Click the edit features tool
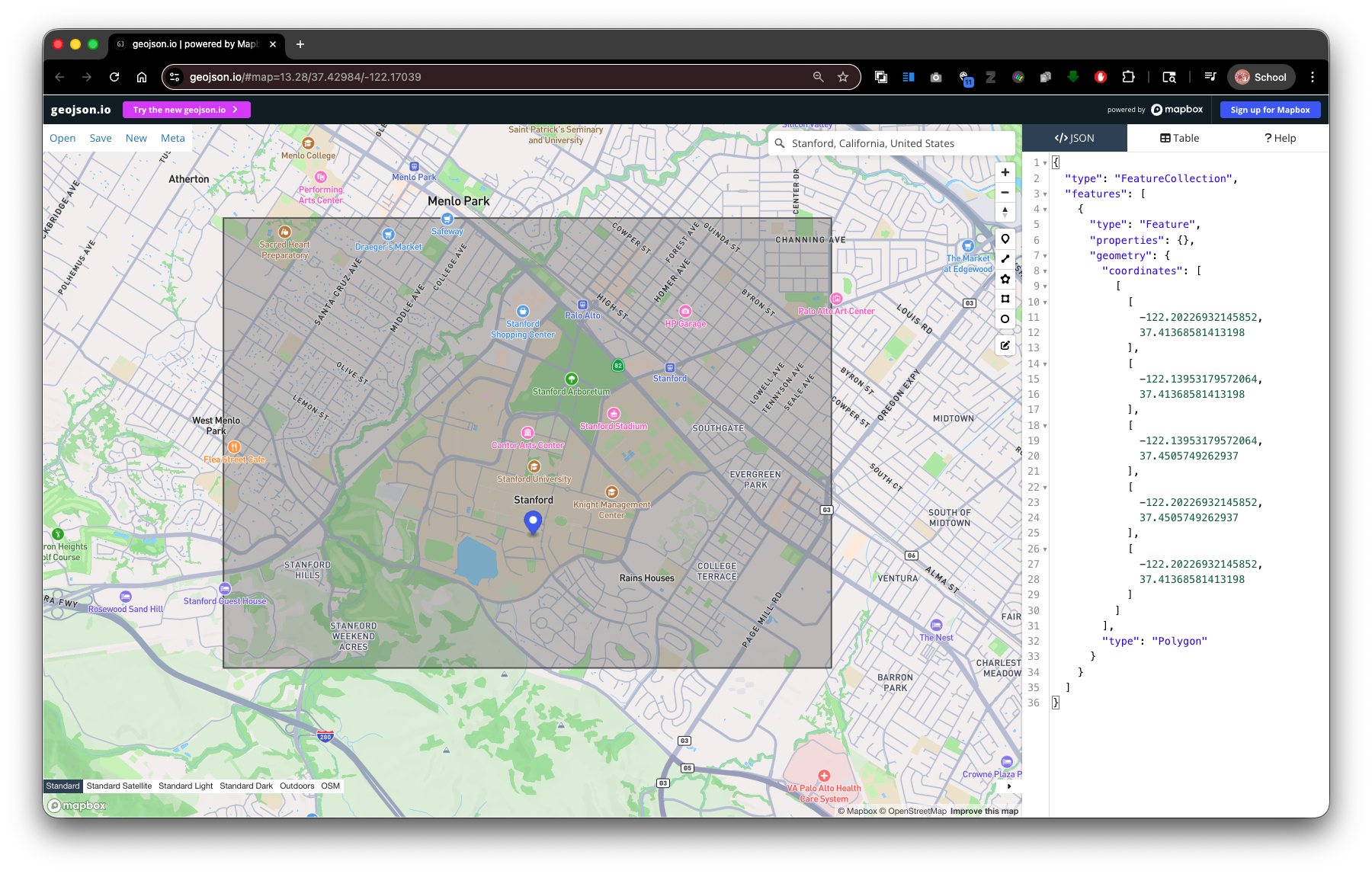 pyautogui.click(x=1005, y=345)
